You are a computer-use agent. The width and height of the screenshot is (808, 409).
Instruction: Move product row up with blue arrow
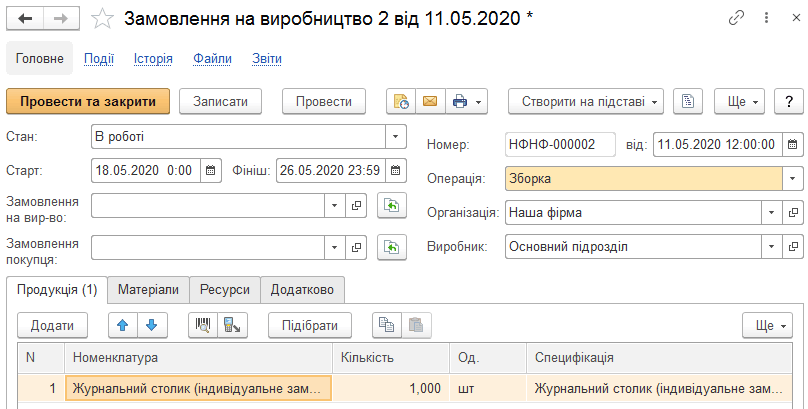point(123,325)
